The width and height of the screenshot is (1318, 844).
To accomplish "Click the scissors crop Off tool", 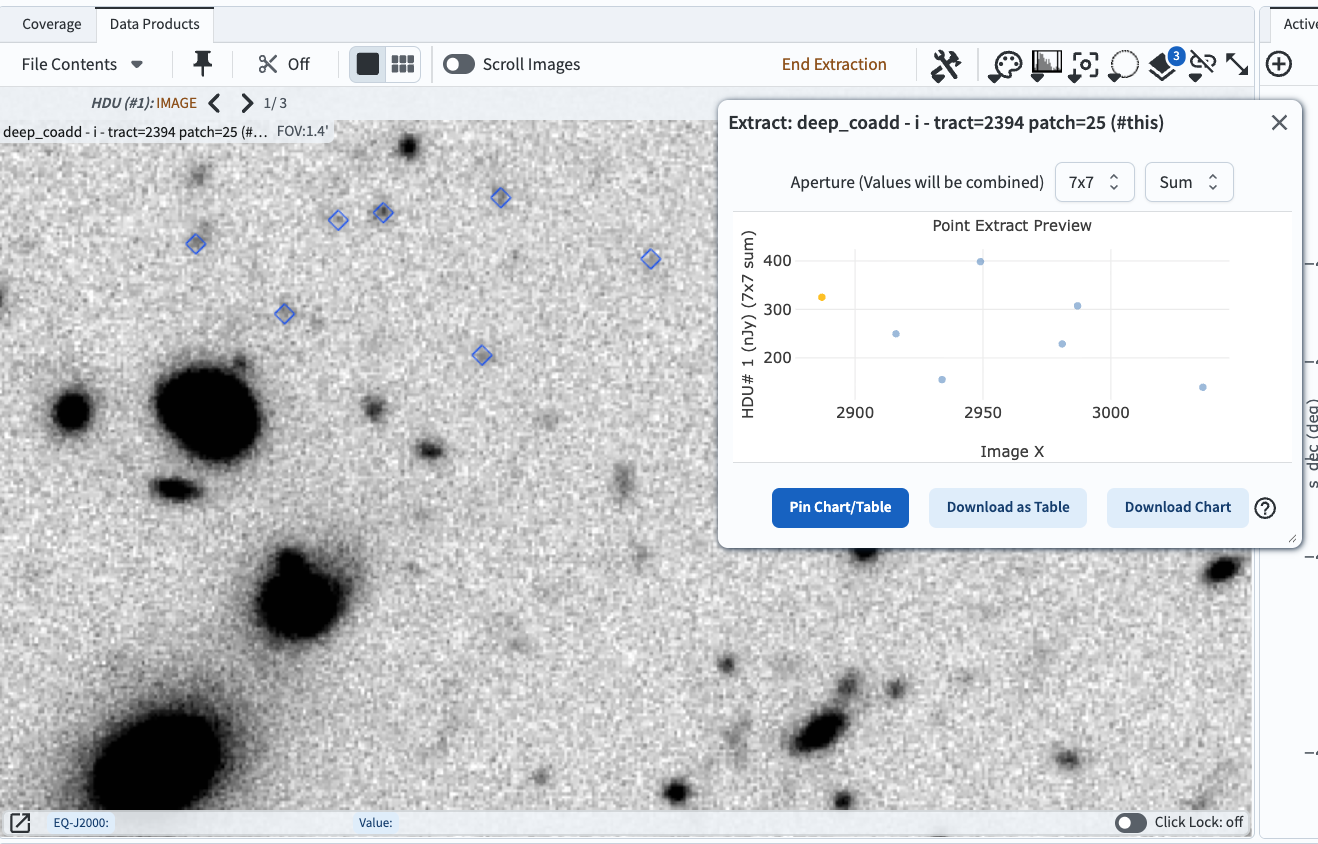I will [x=284, y=64].
